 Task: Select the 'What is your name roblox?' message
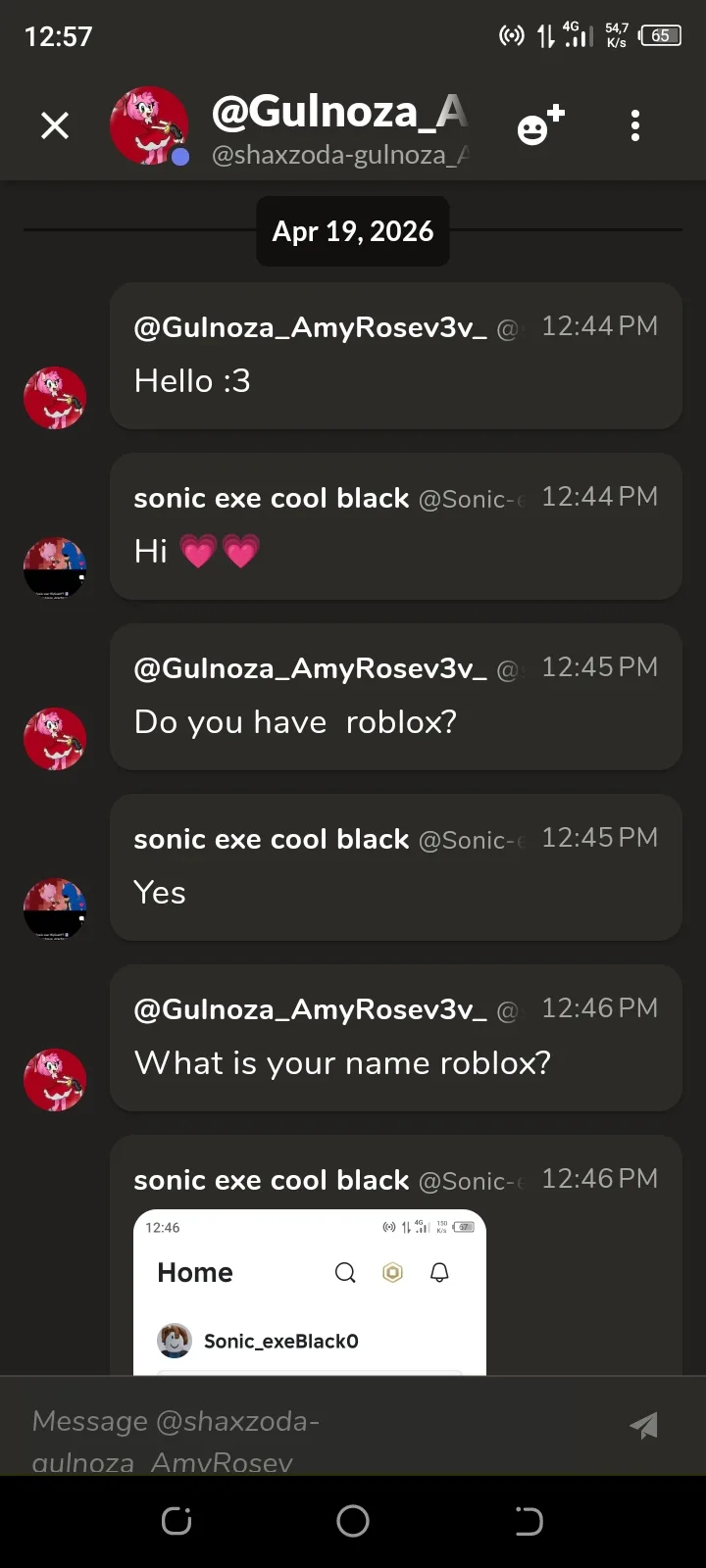[342, 1063]
